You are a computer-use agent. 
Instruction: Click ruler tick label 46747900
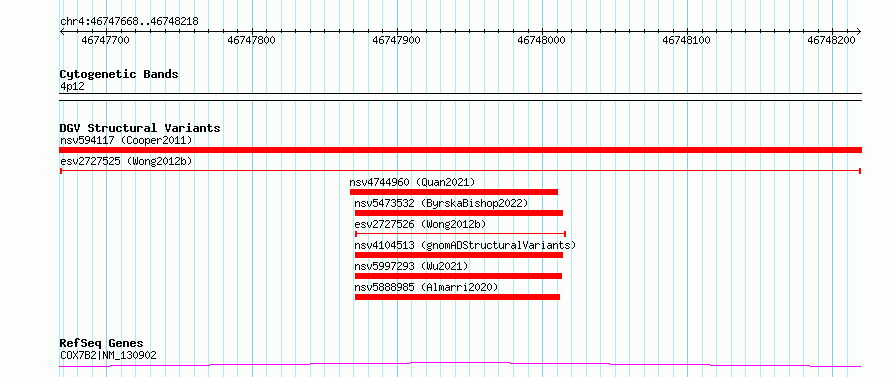(396, 40)
